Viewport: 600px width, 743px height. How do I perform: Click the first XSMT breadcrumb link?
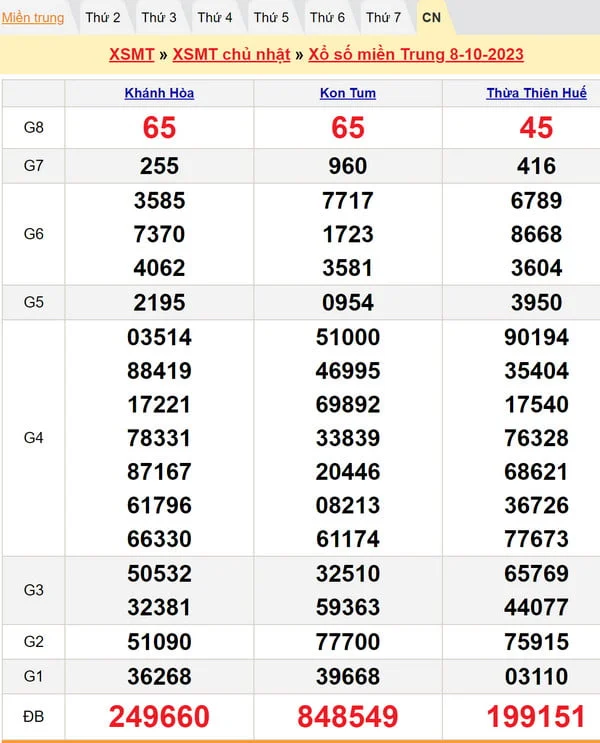click(x=131, y=54)
